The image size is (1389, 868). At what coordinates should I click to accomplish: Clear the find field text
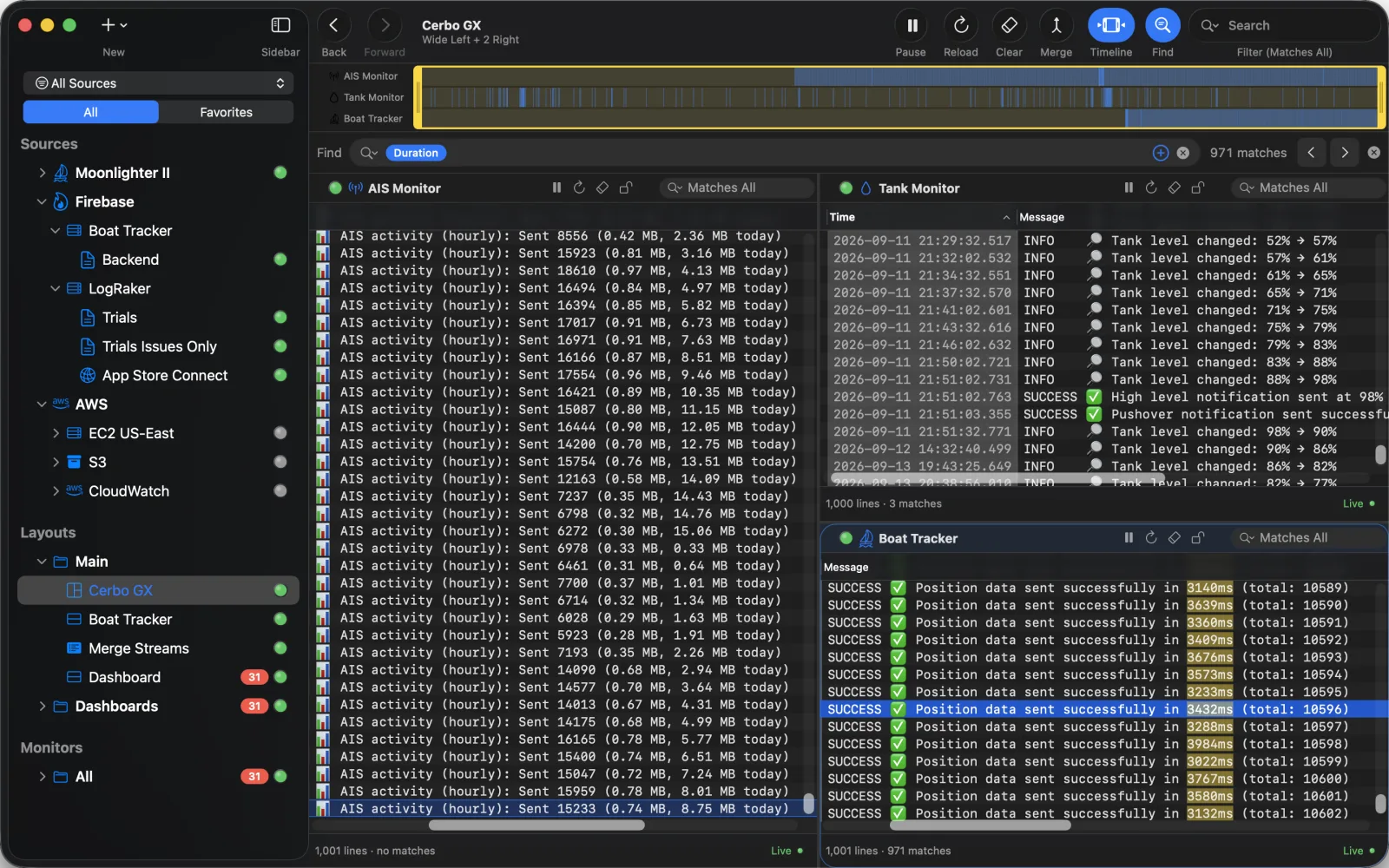(x=1183, y=153)
